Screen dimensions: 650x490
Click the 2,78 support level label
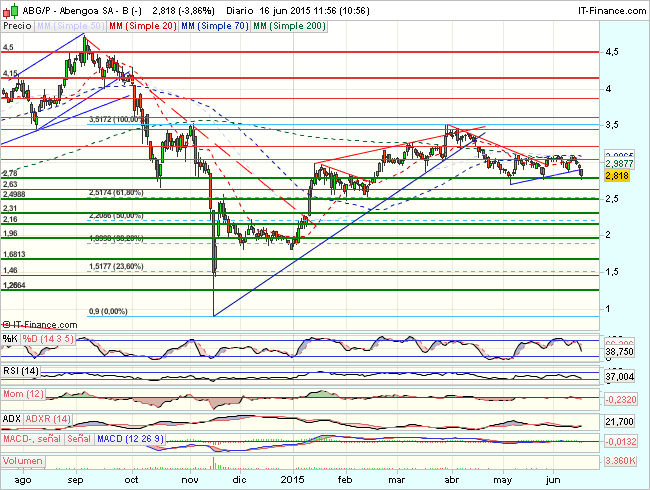10,173
